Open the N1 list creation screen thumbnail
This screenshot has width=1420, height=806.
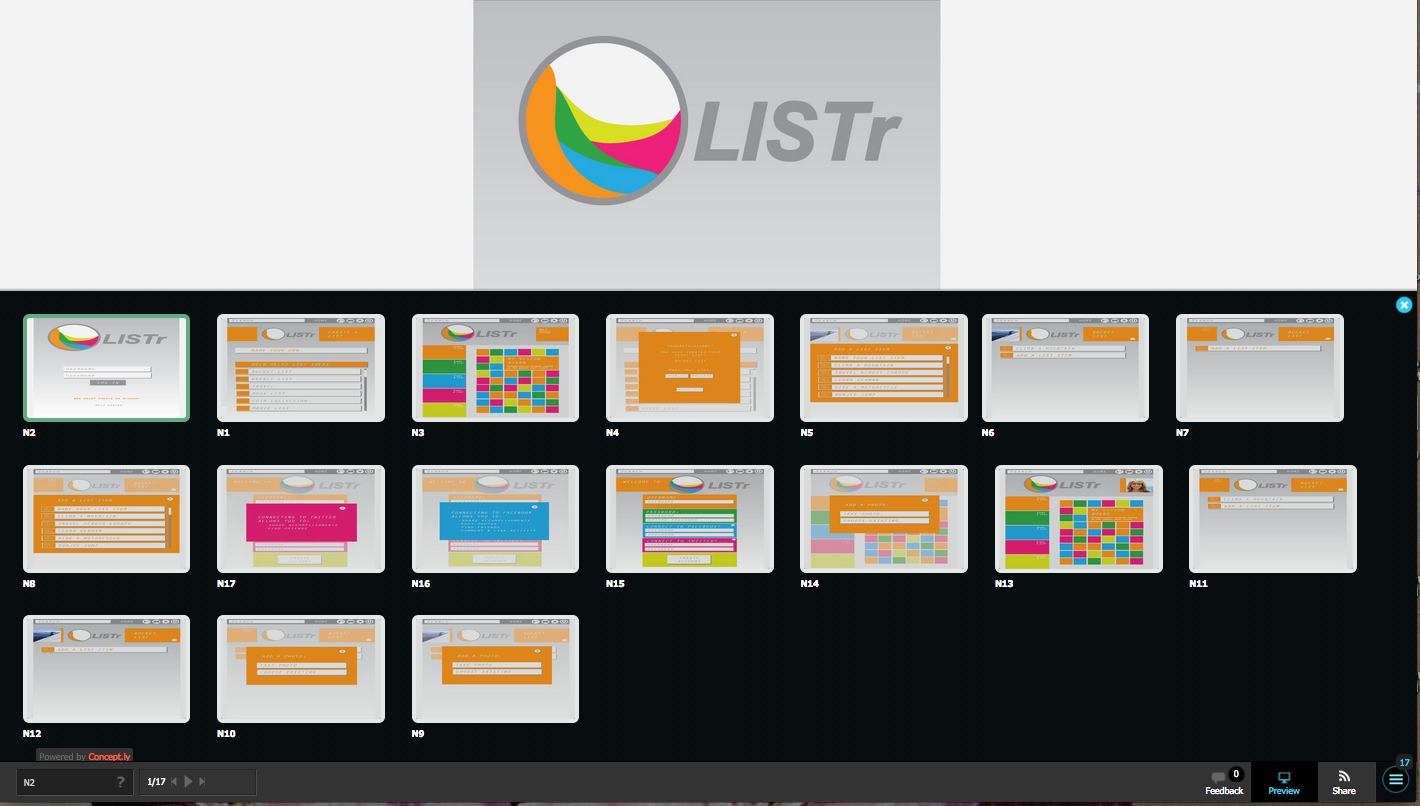(300, 368)
